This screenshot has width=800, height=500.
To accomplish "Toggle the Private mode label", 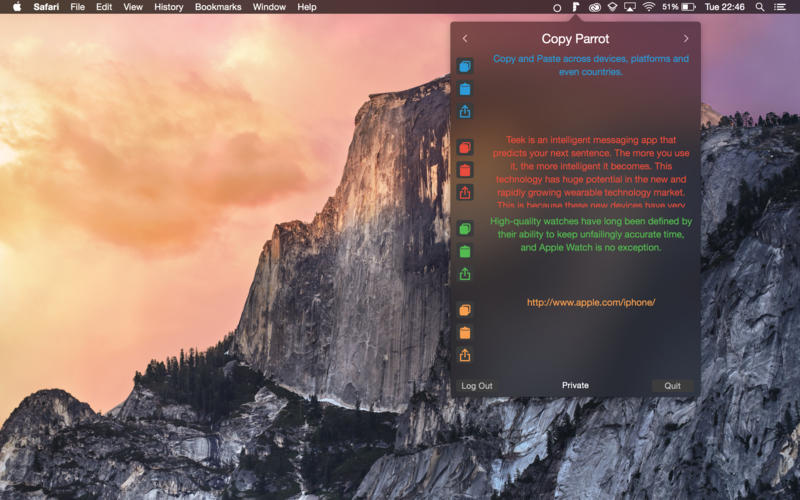I will pyautogui.click(x=575, y=385).
